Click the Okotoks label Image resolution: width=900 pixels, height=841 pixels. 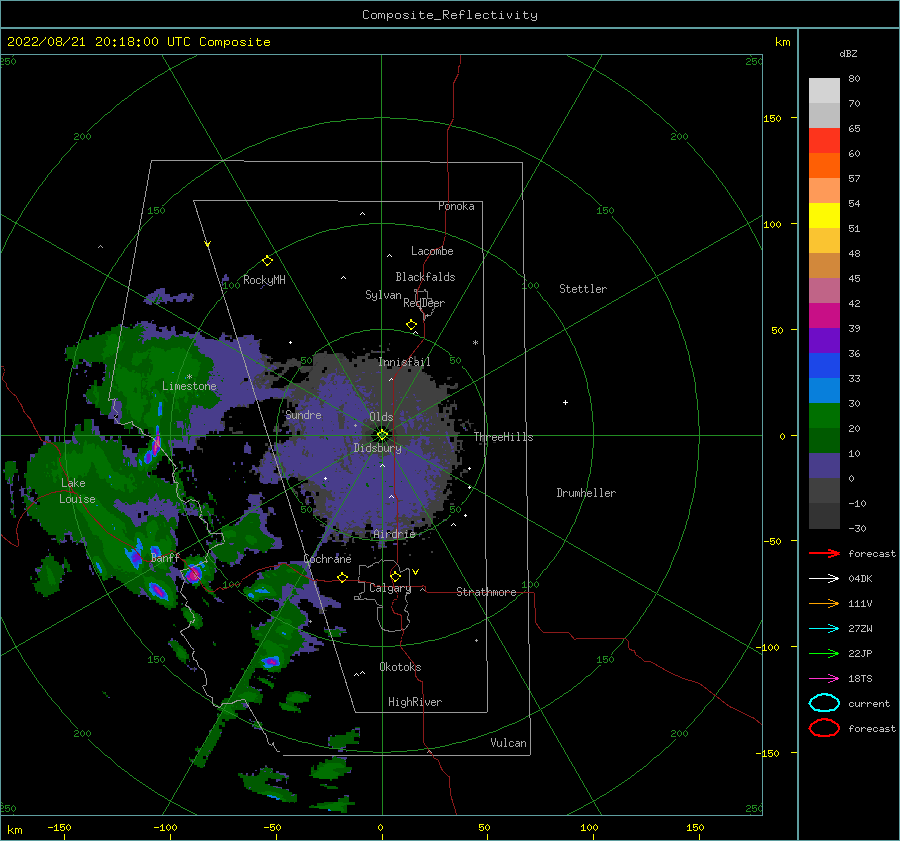(x=400, y=667)
